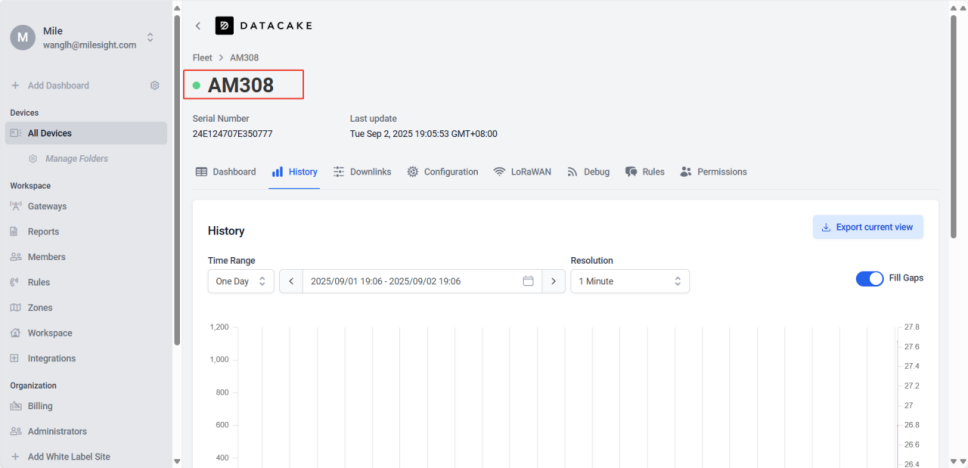This screenshot has width=968, height=468.
Task: Open Manage Folders link
Action: pos(77,159)
